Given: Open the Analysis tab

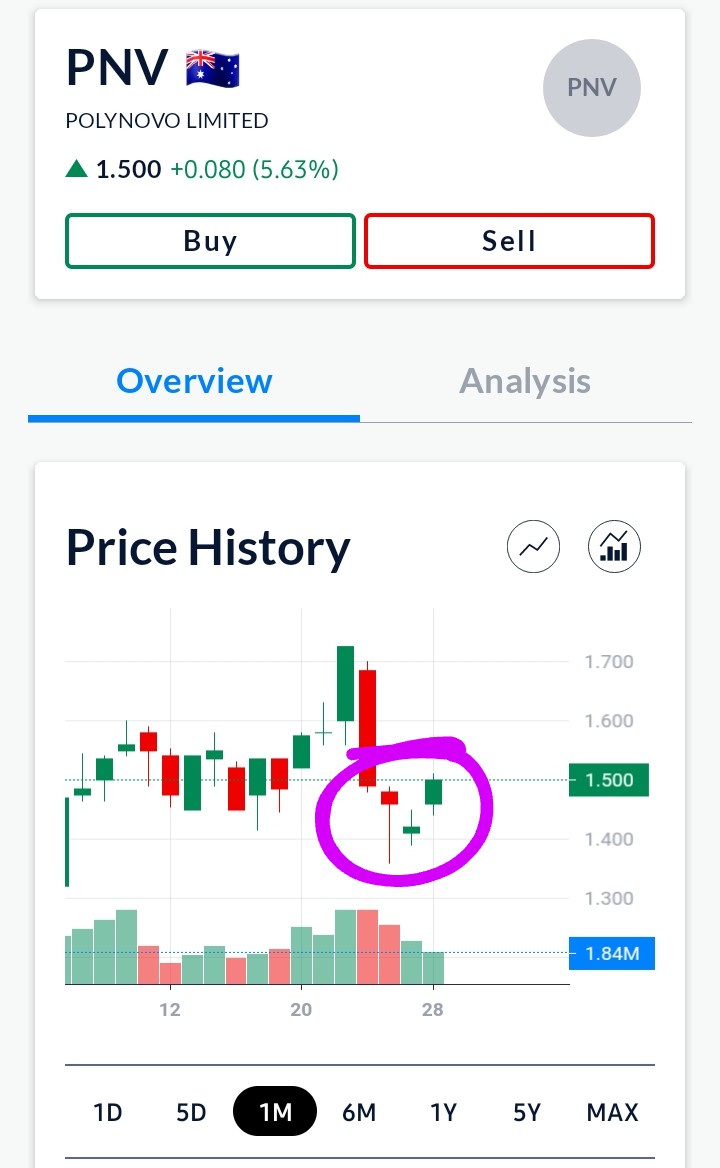Looking at the screenshot, I should 525,381.
